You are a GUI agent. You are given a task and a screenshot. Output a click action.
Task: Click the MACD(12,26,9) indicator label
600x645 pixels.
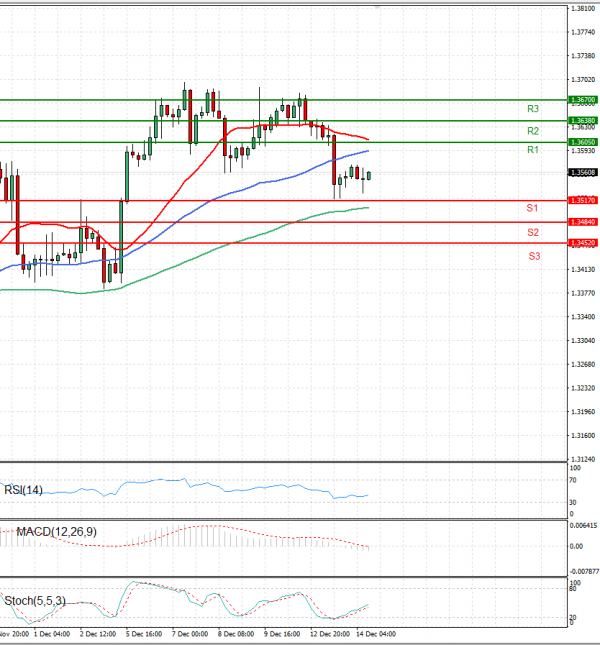[x=56, y=532]
